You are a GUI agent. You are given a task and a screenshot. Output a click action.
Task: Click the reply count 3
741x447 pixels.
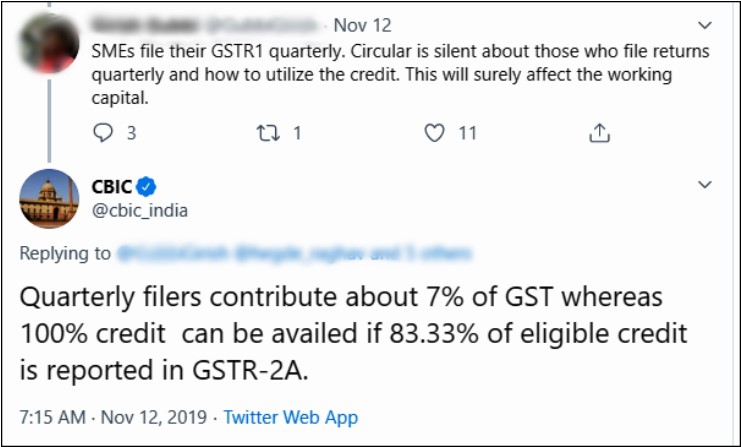(131, 133)
